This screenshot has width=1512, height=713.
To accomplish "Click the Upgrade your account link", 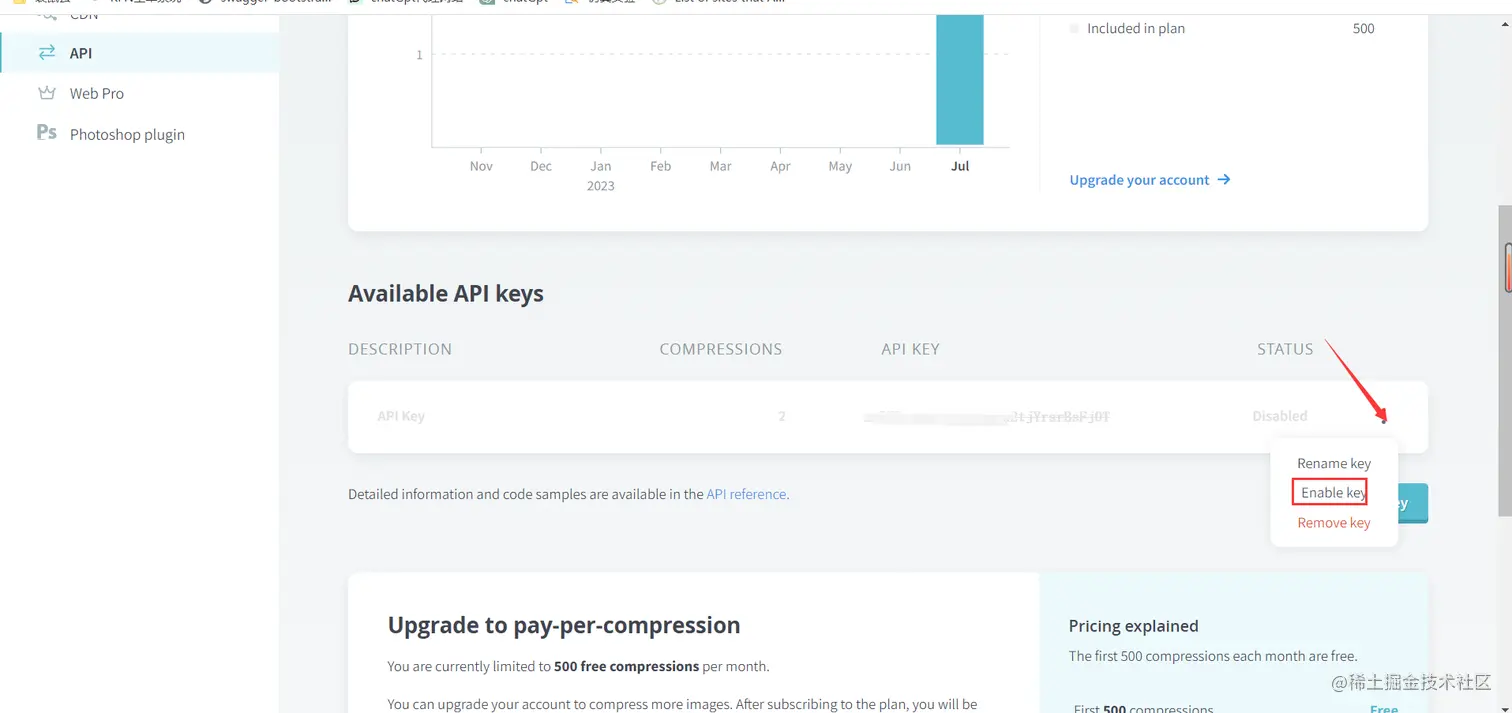I will (1139, 180).
